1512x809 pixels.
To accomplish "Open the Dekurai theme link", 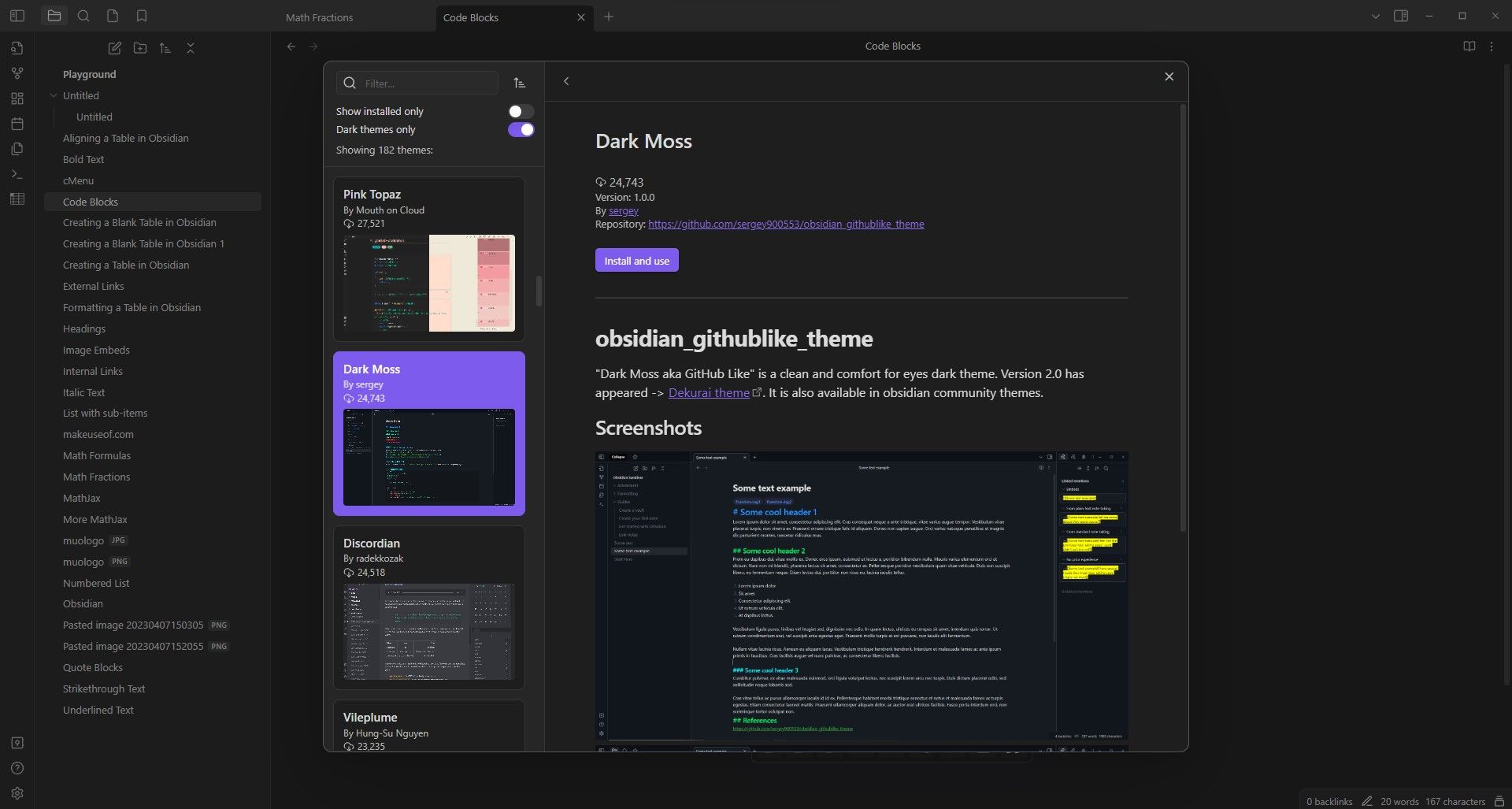I will (x=709, y=392).
